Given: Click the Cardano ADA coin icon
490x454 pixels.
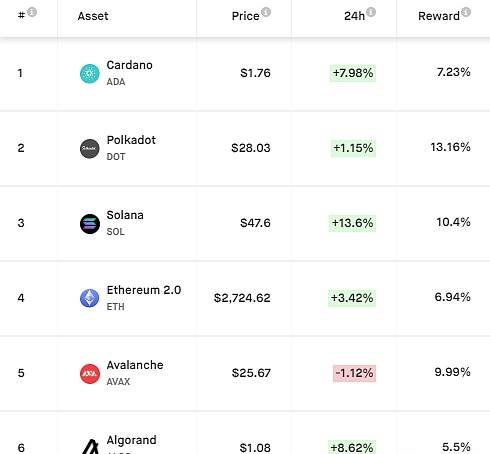Looking at the screenshot, I should coord(90,74).
